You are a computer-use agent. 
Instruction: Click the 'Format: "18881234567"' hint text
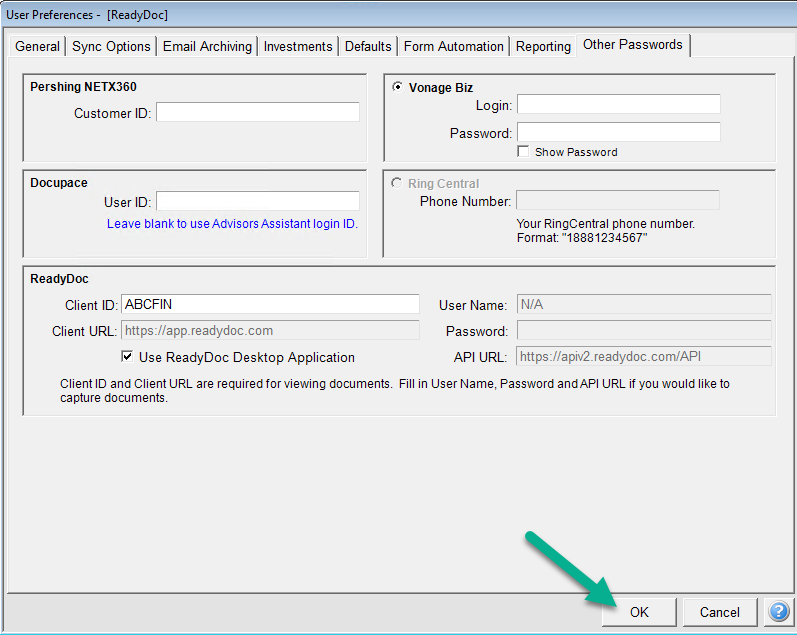point(582,238)
